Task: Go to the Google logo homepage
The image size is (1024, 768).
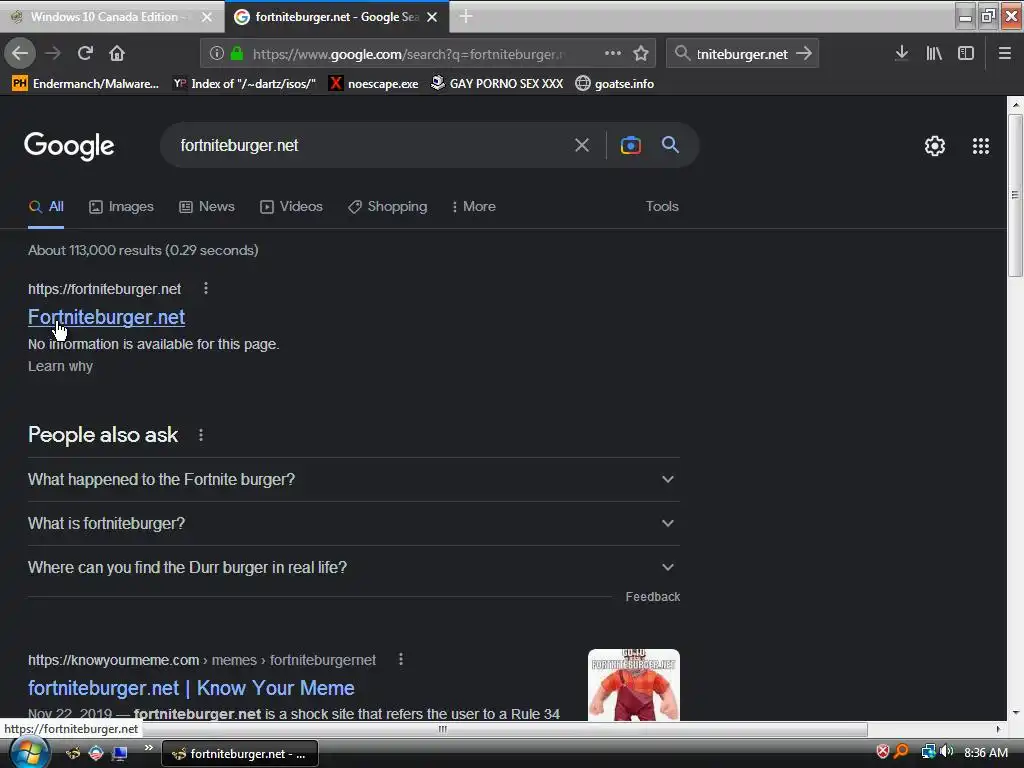Action: pos(69,146)
